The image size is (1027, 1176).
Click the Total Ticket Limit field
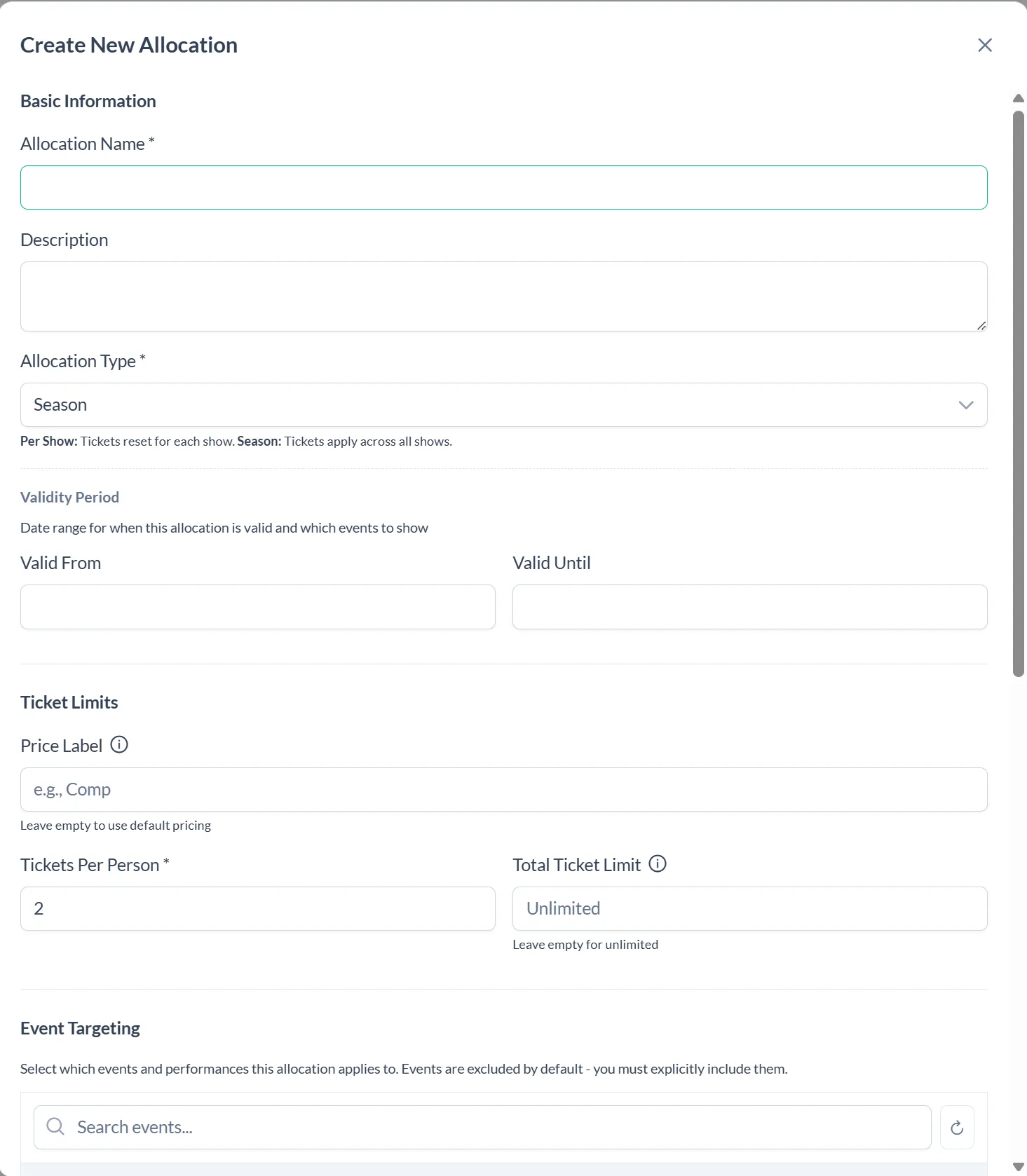750,909
